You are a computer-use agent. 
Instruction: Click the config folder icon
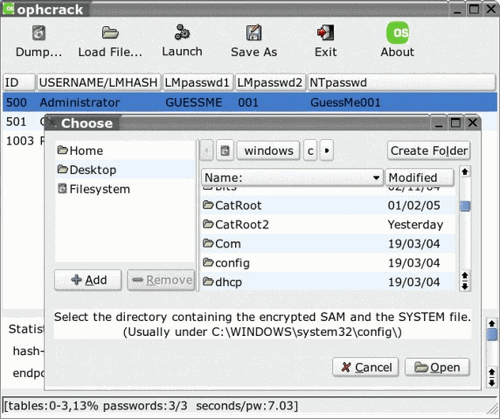pos(208,262)
